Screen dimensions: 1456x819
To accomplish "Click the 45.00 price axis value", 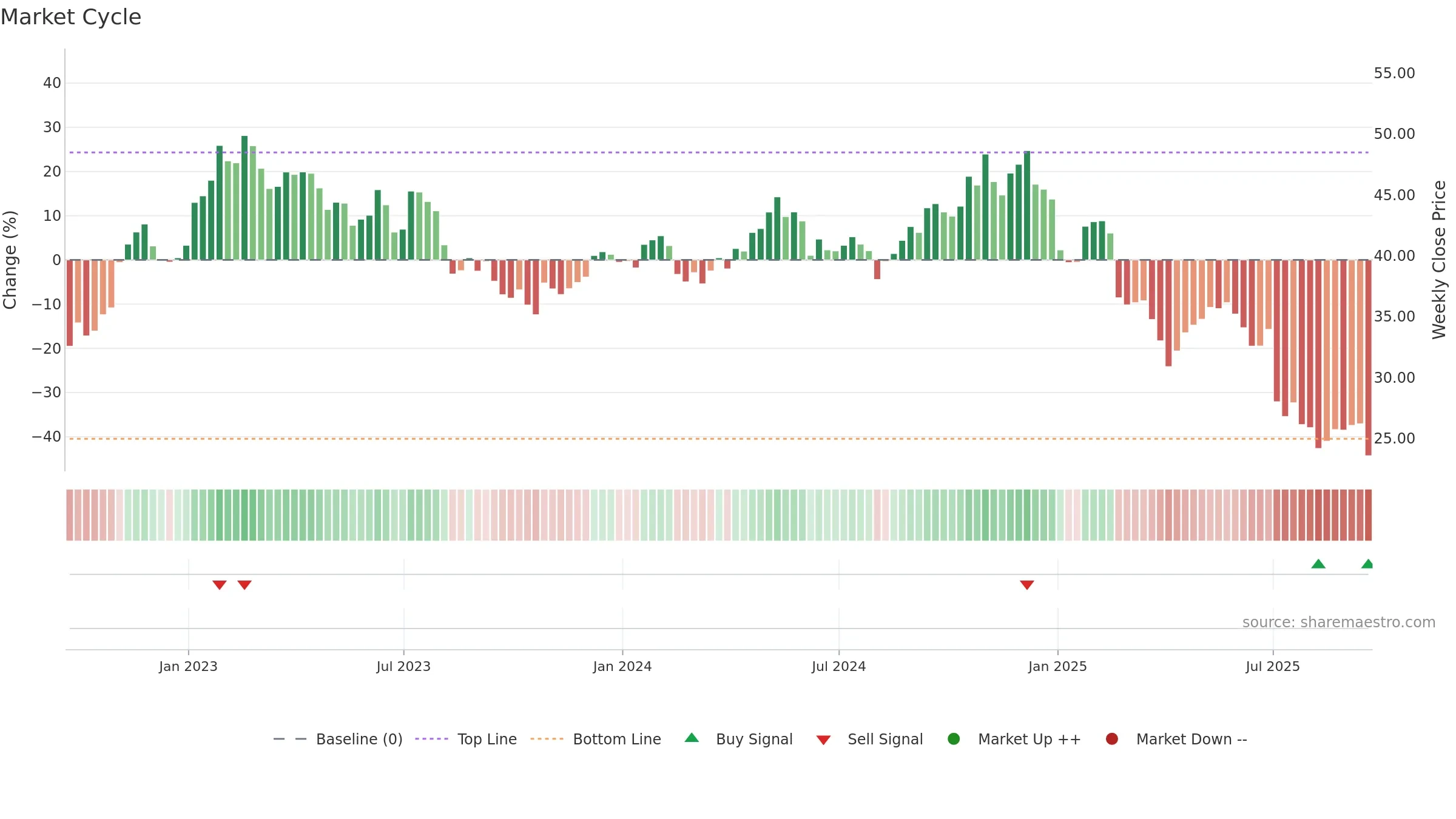I will [x=1394, y=195].
